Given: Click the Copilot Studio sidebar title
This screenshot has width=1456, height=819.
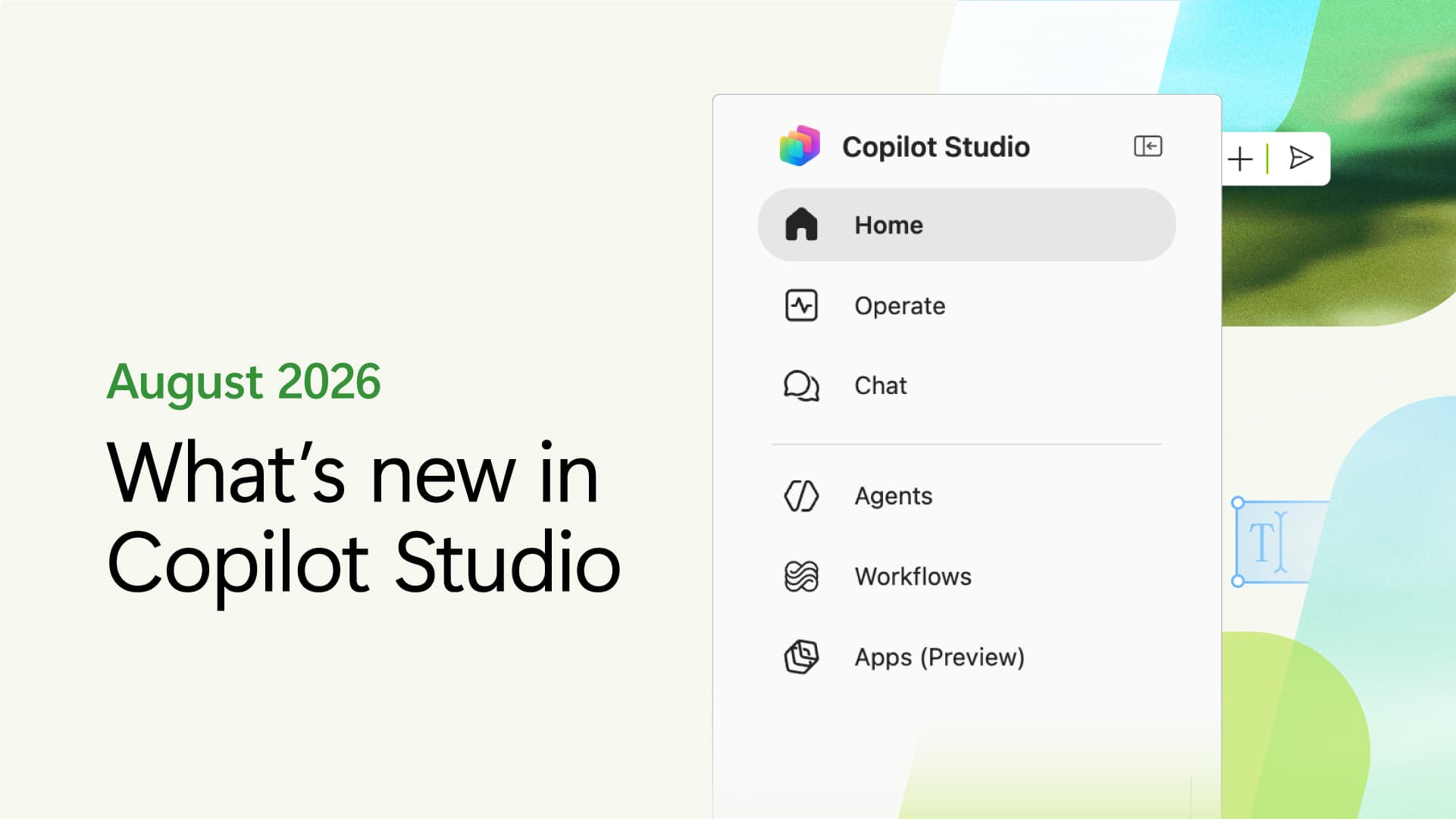Looking at the screenshot, I should tap(936, 146).
